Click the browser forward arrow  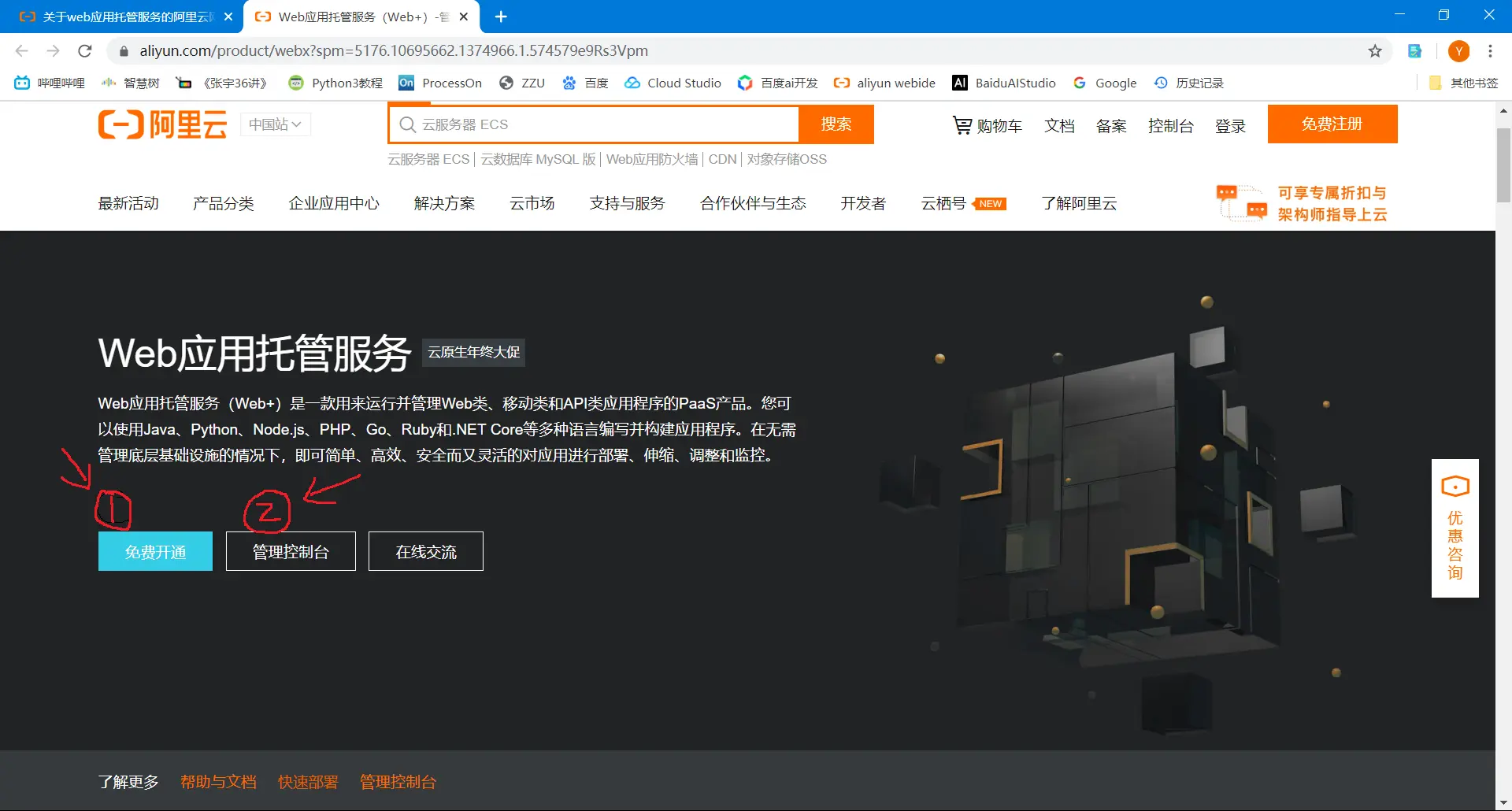pos(53,50)
